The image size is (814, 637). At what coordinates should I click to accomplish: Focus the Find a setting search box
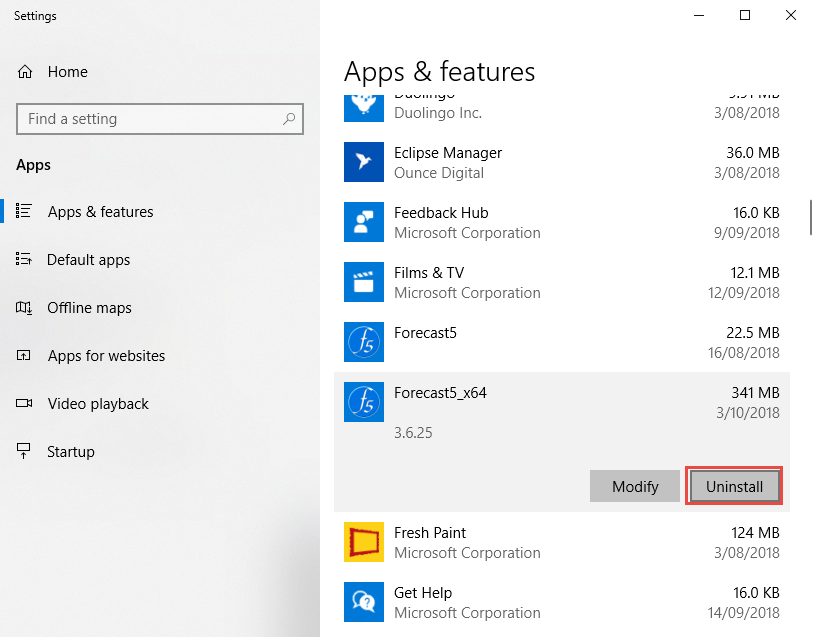(160, 119)
